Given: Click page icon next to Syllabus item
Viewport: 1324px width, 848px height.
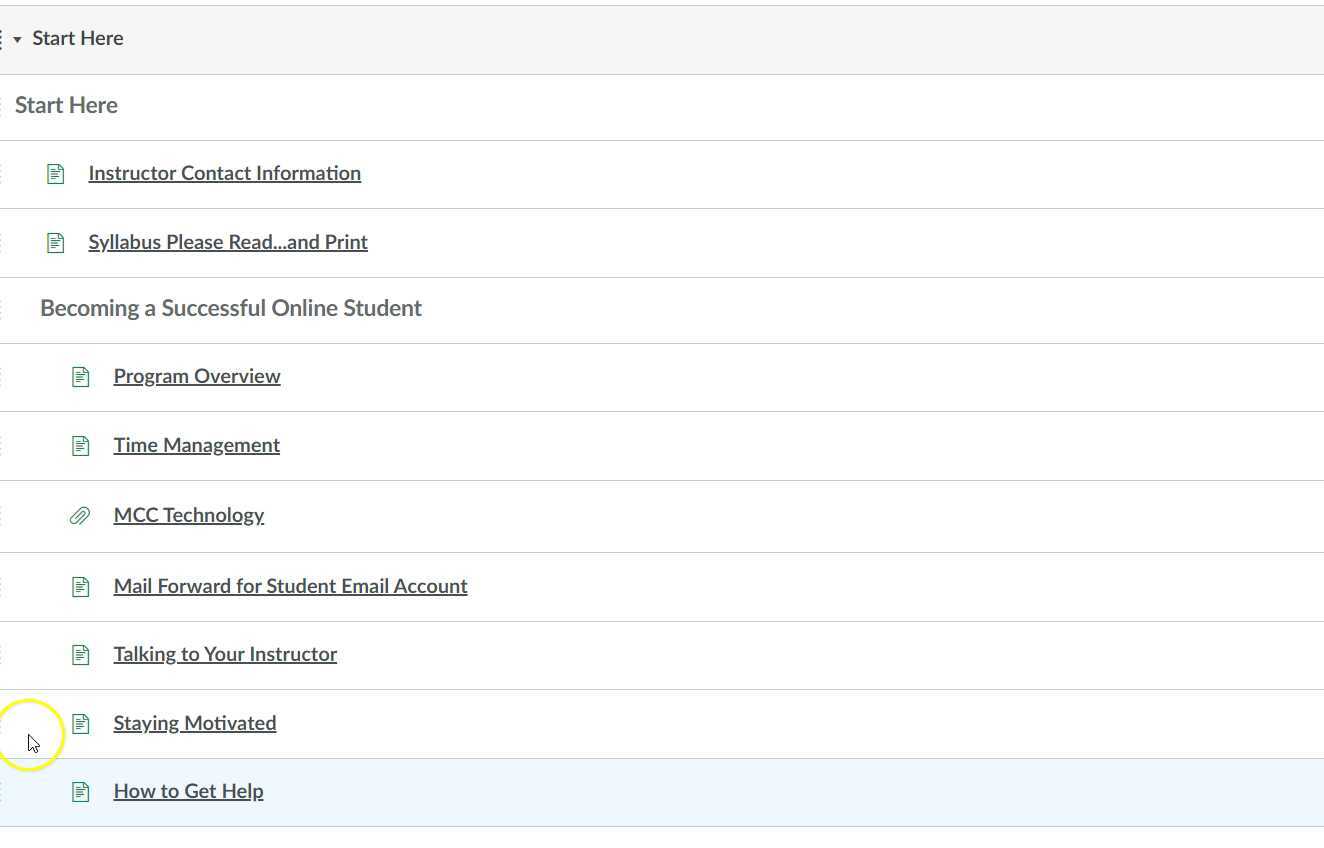Looking at the screenshot, I should click(x=56, y=243).
